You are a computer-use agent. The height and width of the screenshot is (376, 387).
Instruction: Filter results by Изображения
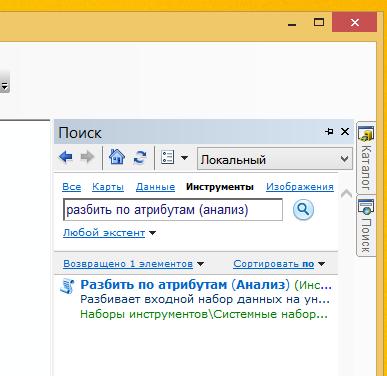tap(300, 187)
